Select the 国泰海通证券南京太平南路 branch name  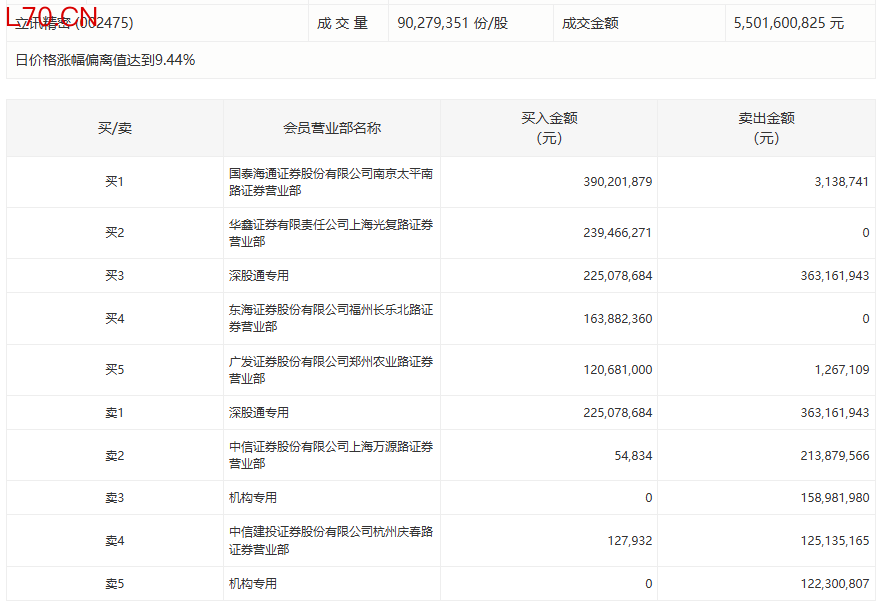click(x=330, y=182)
